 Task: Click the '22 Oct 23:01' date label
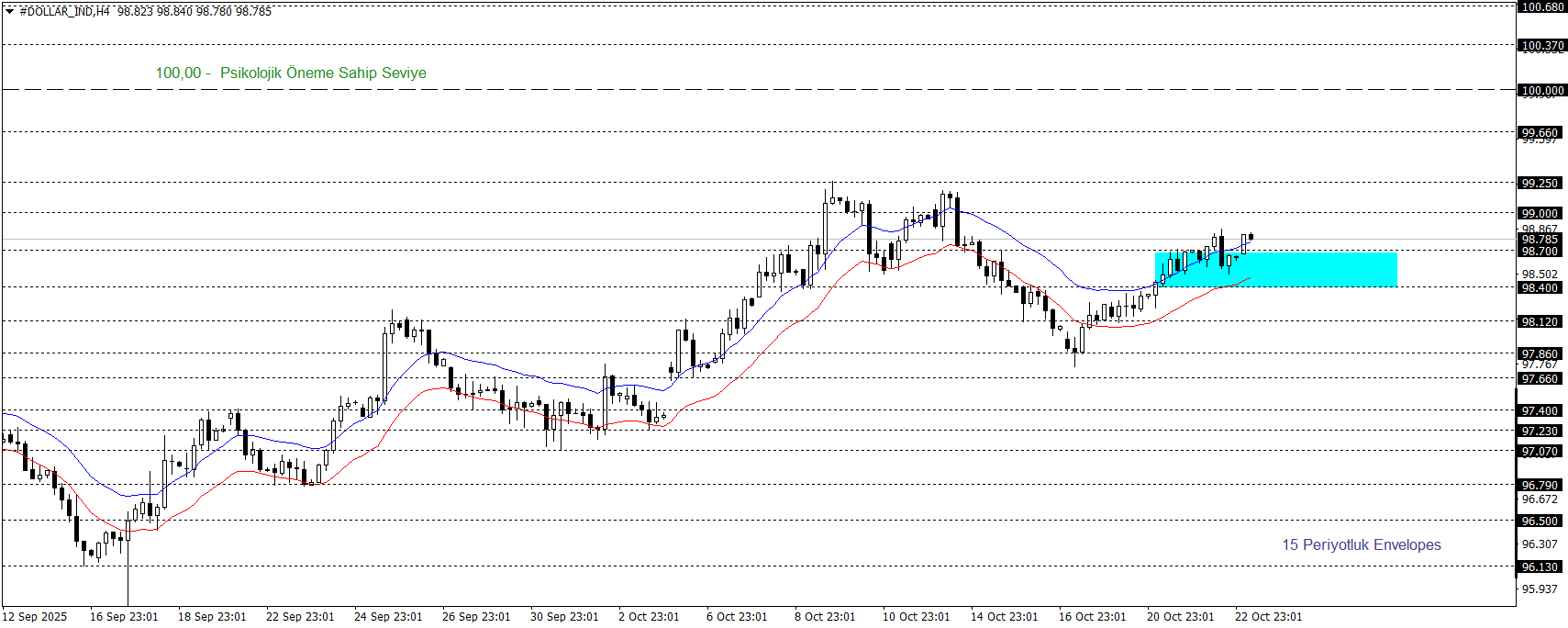[1268, 617]
